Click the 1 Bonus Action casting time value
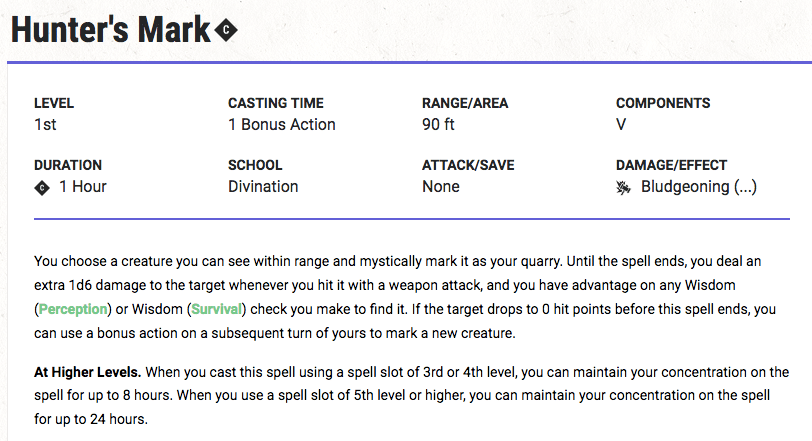Screen dimensions: 812x441 [282, 125]
